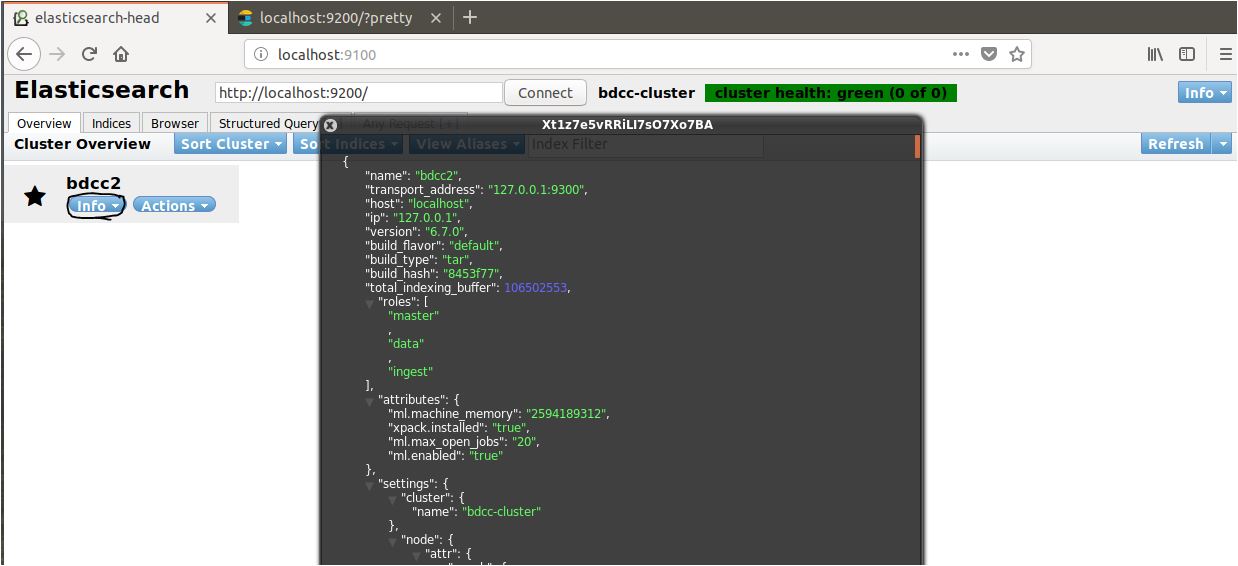
Task: Open the Sort Indices dropdown
Action: [x=348, y=144]
